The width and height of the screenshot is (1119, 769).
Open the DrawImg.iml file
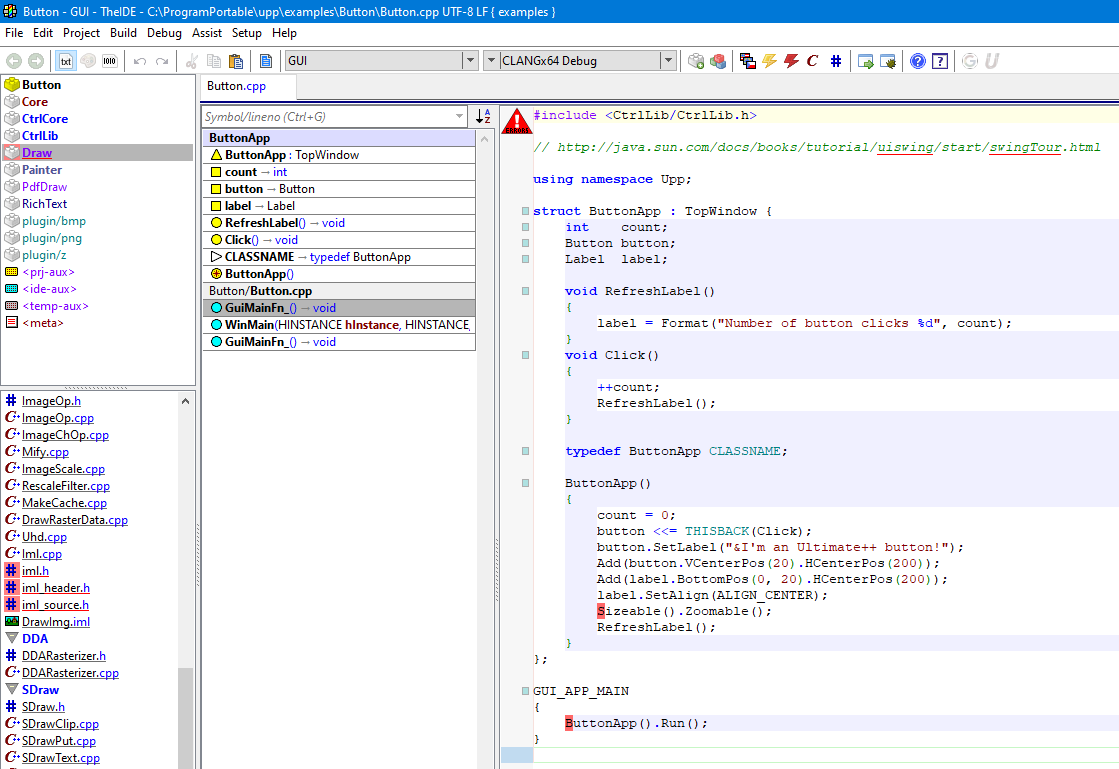click(x=56, y=621)
